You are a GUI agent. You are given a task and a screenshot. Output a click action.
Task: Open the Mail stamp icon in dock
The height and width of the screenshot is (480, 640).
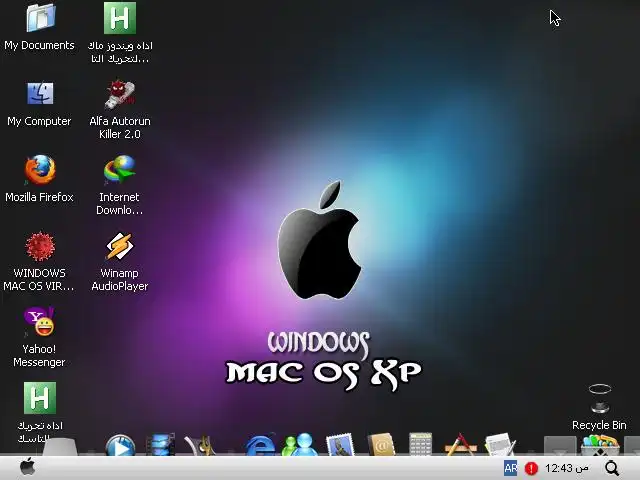[x=340, y=445]
